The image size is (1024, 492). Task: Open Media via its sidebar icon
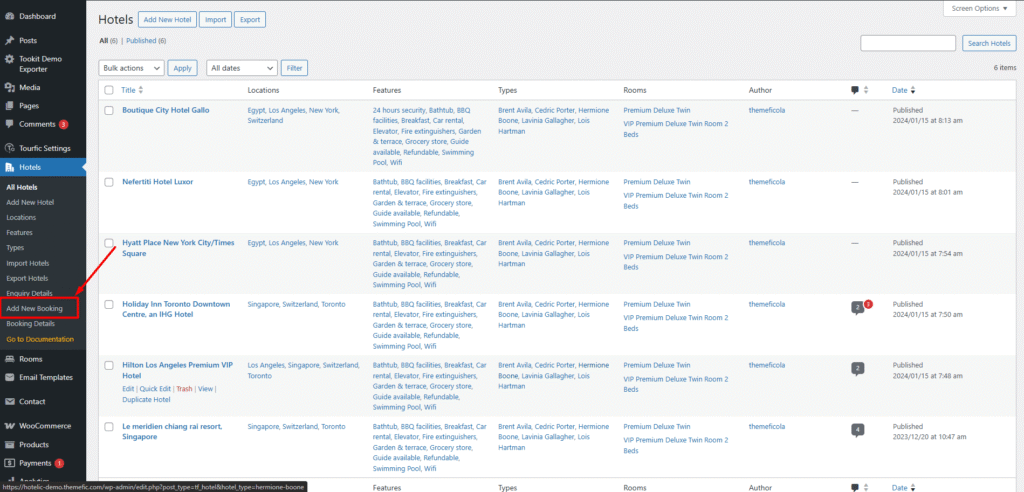click(x=9, y=88)
